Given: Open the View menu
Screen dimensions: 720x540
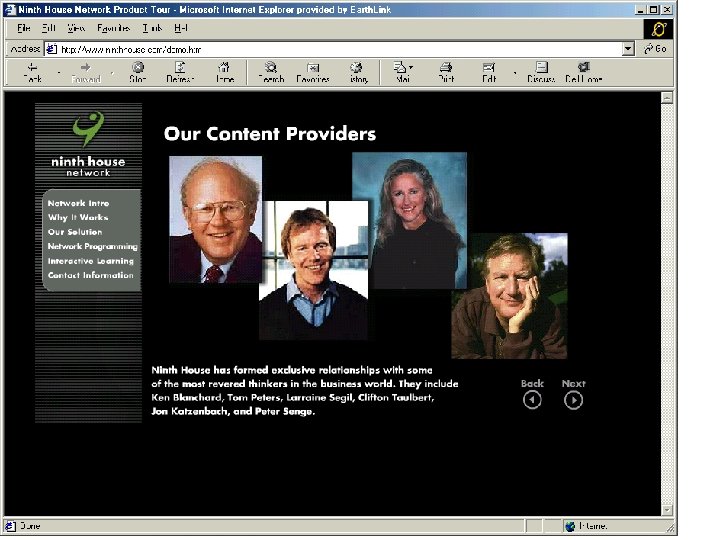Looking at the screenshot, I should click(x=76, y=28).
